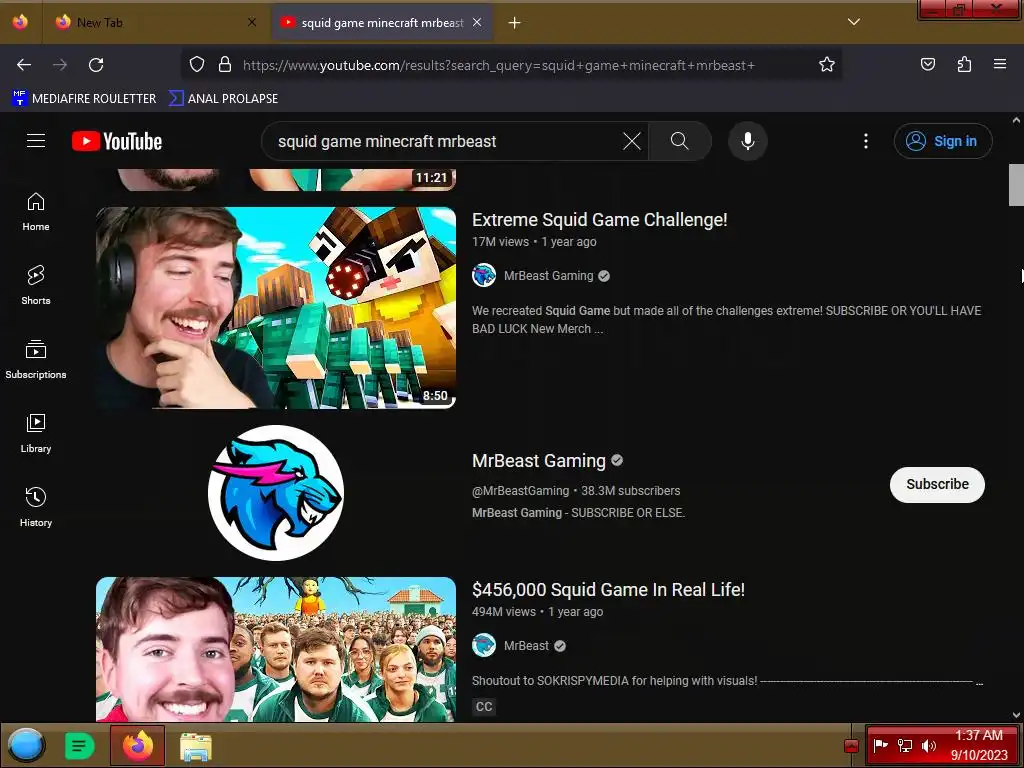Click the browser forward arrow
The width and height of the screenshot is (1024, 768).
click(60, 65)
